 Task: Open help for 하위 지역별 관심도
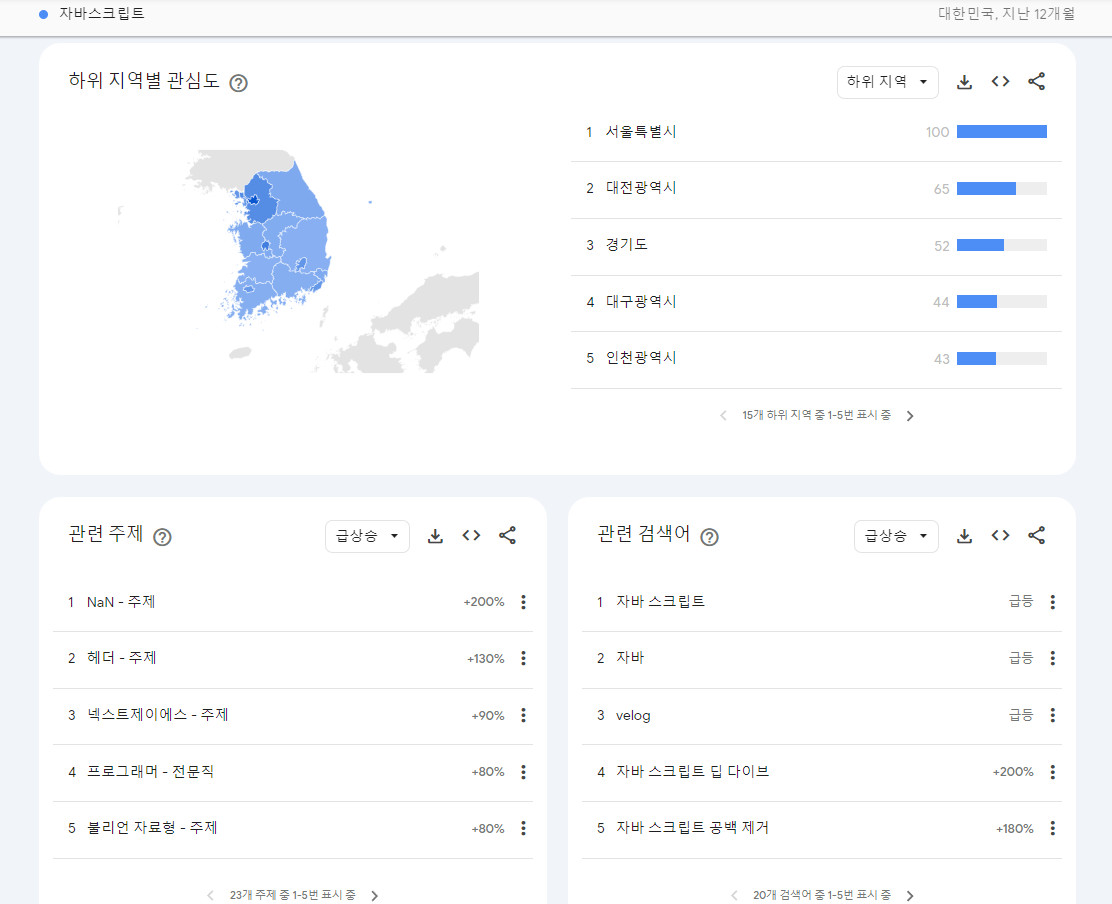tap(238, 83)
